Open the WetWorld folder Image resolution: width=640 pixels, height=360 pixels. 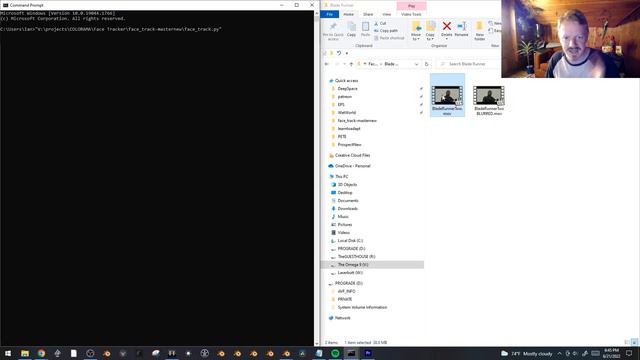[347, 113]
